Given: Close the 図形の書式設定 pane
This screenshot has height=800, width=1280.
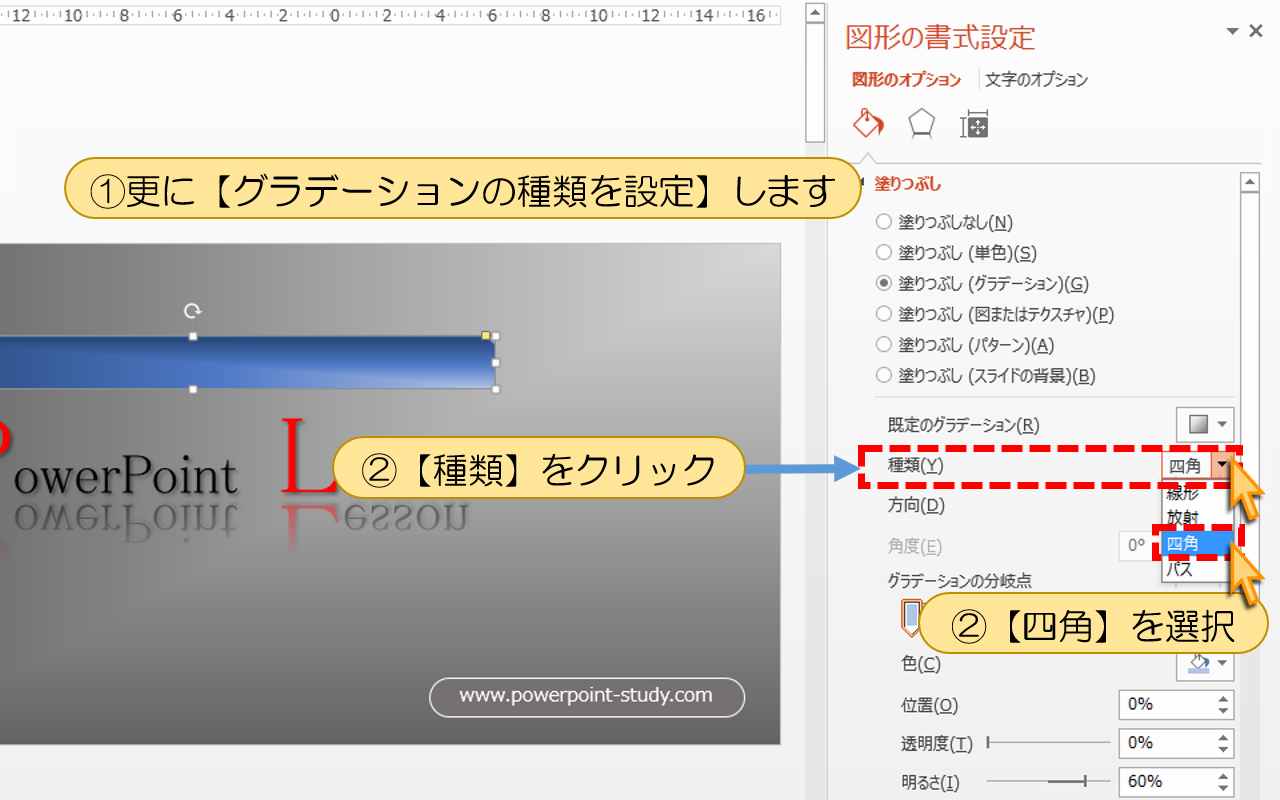Looking at the screenshot, I should 1257,32.
